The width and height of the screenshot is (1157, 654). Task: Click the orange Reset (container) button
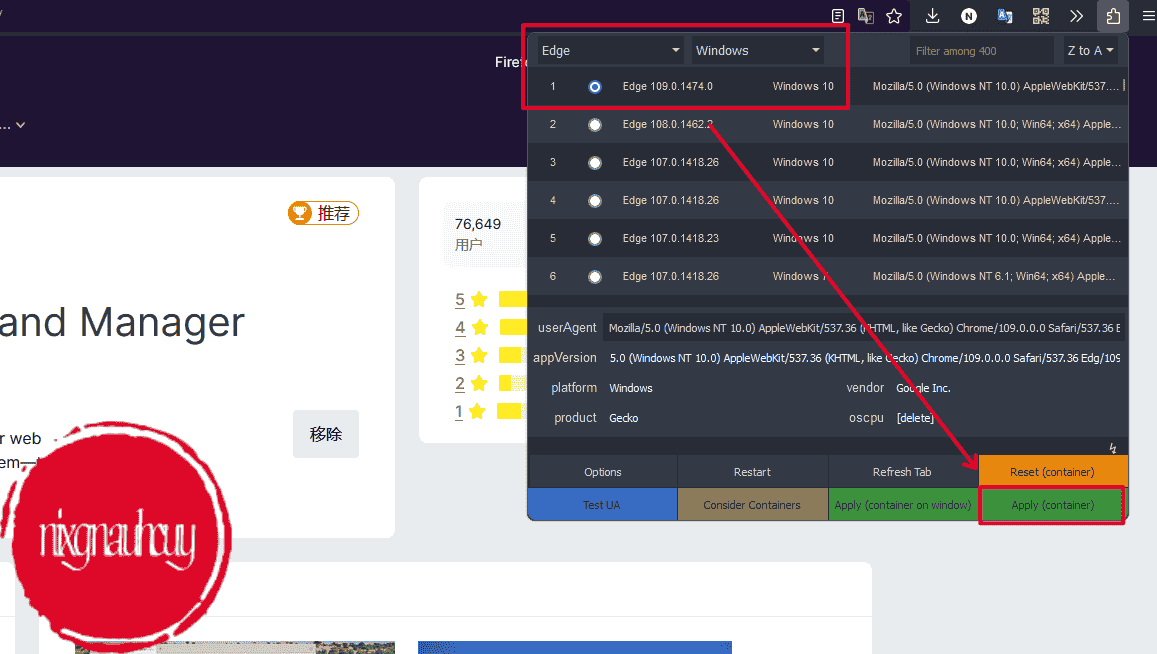[x=1052, y=472]
